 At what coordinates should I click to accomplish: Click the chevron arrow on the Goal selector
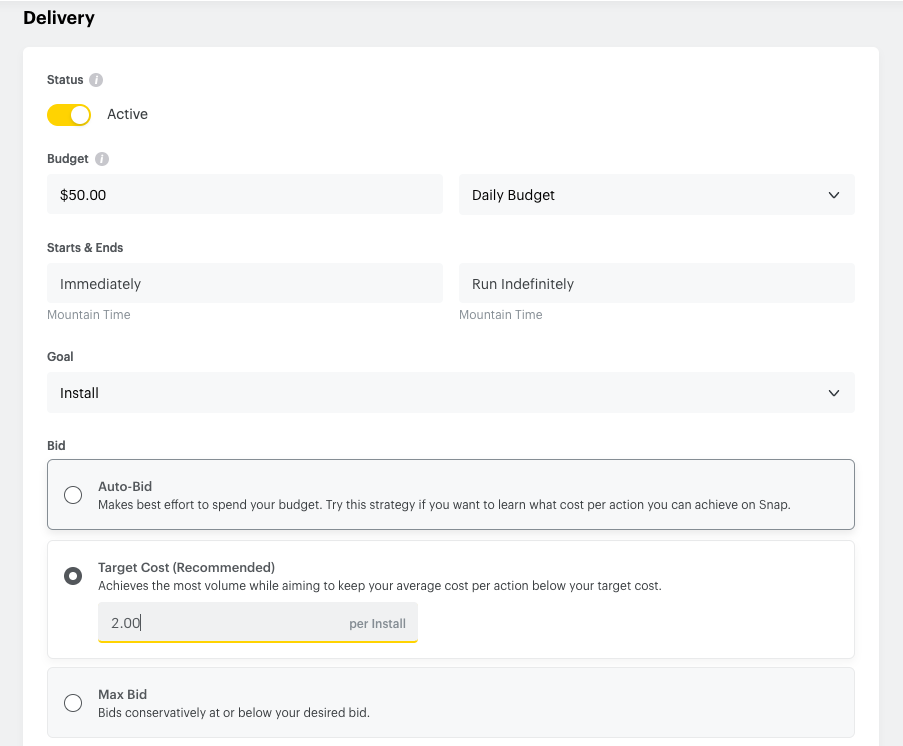tap(834, 393)
